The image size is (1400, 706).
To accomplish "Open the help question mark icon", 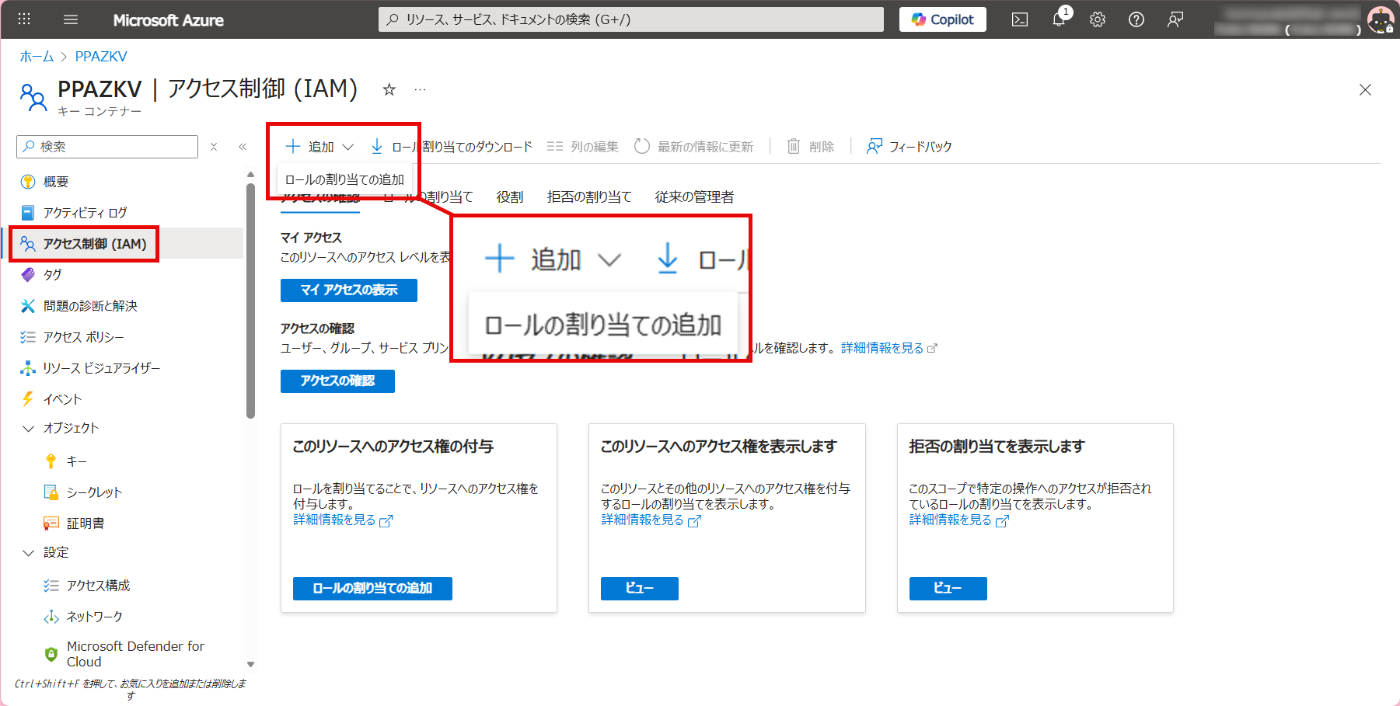I will point(1136,19).
